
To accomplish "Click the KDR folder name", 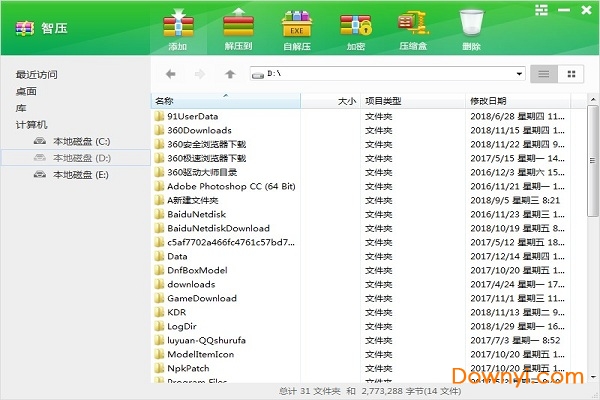I will point(176,312).
